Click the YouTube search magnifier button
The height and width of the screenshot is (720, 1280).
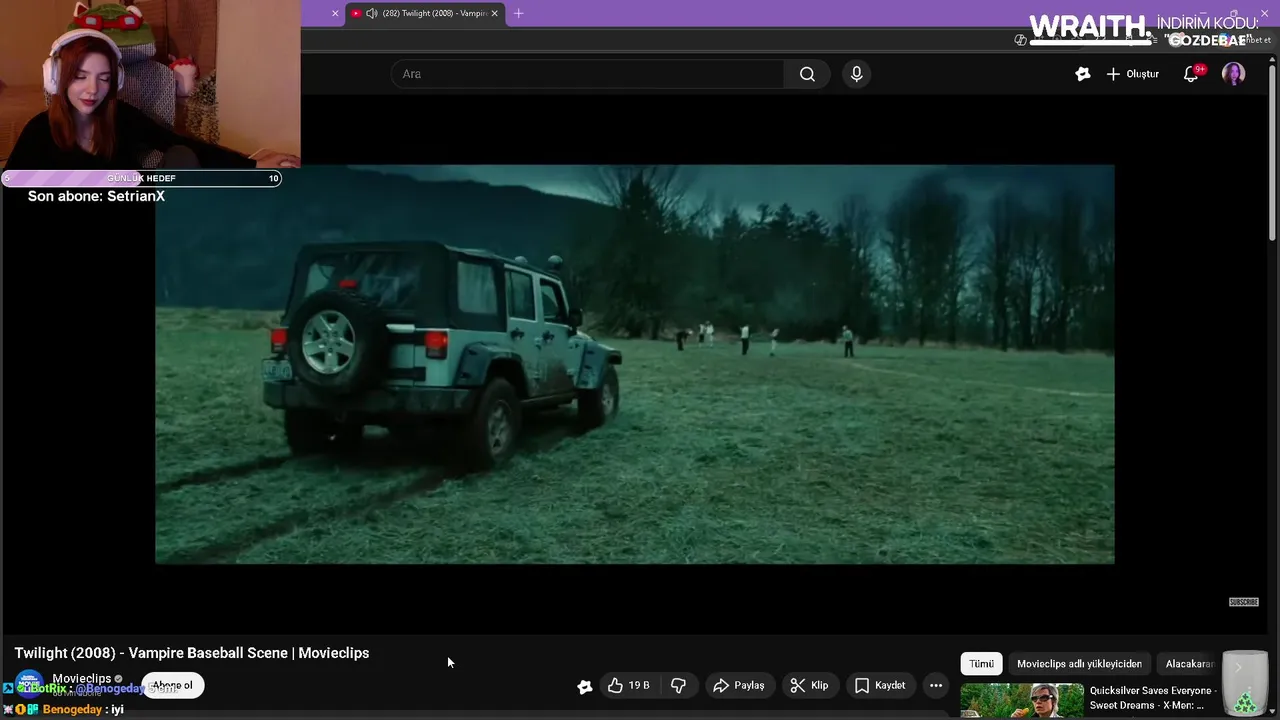pyautogui.click(x=807, y=74)
